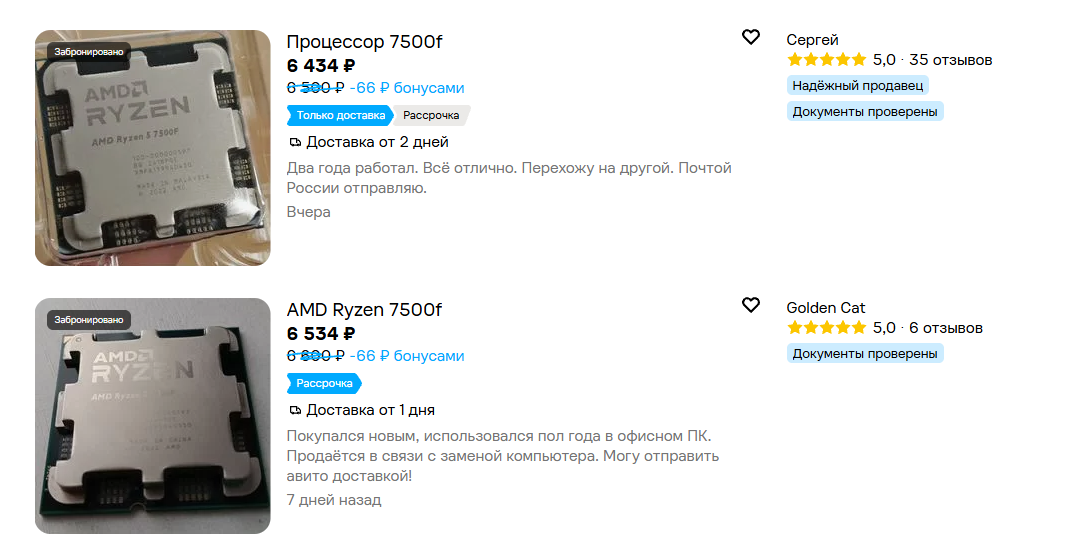Open the first Ryzen 5 7500F photo
The image size is (1092, 548).
[153, 148]
